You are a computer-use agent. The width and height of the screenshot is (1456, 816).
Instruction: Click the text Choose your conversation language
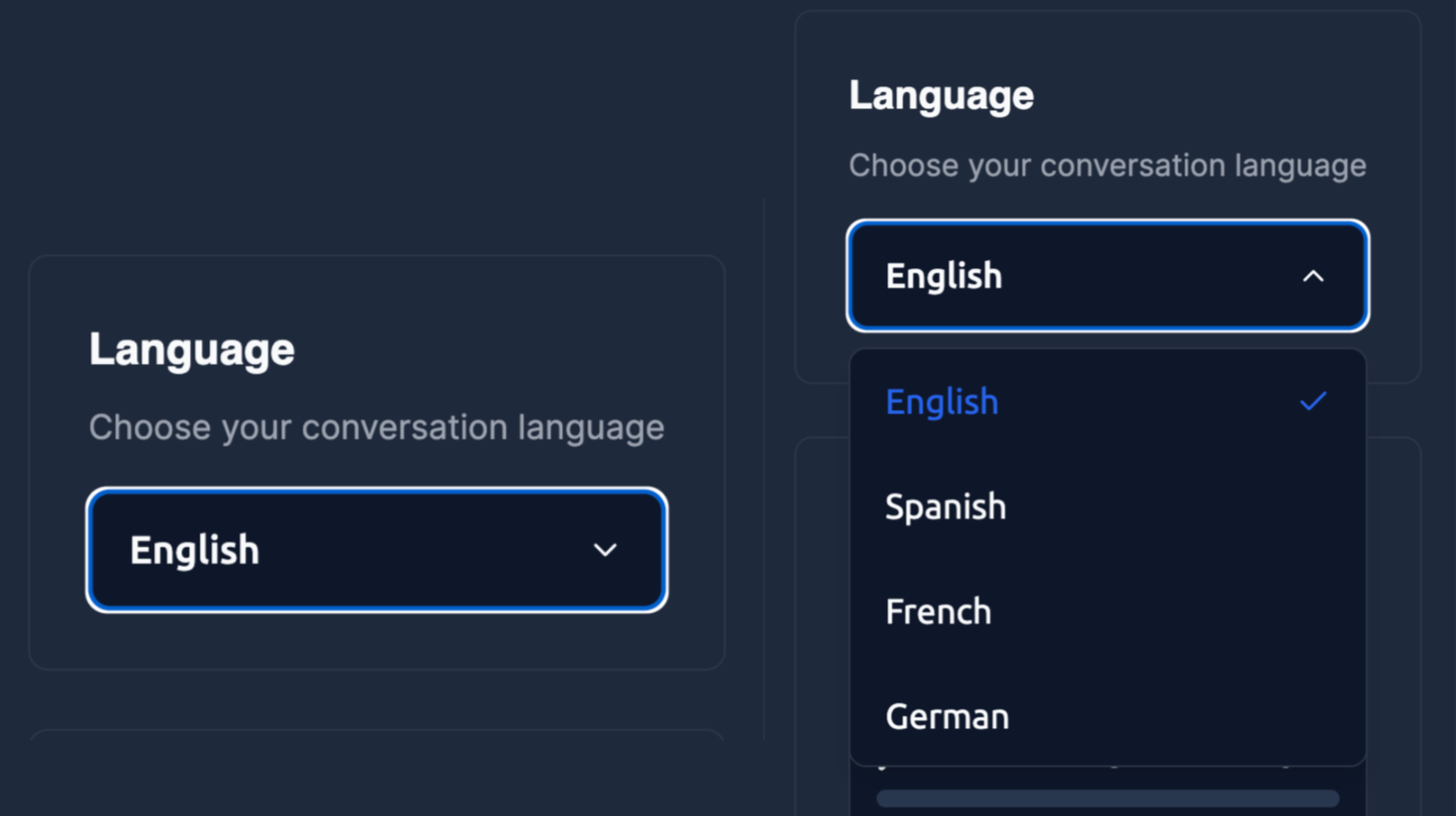pos(376,427)
